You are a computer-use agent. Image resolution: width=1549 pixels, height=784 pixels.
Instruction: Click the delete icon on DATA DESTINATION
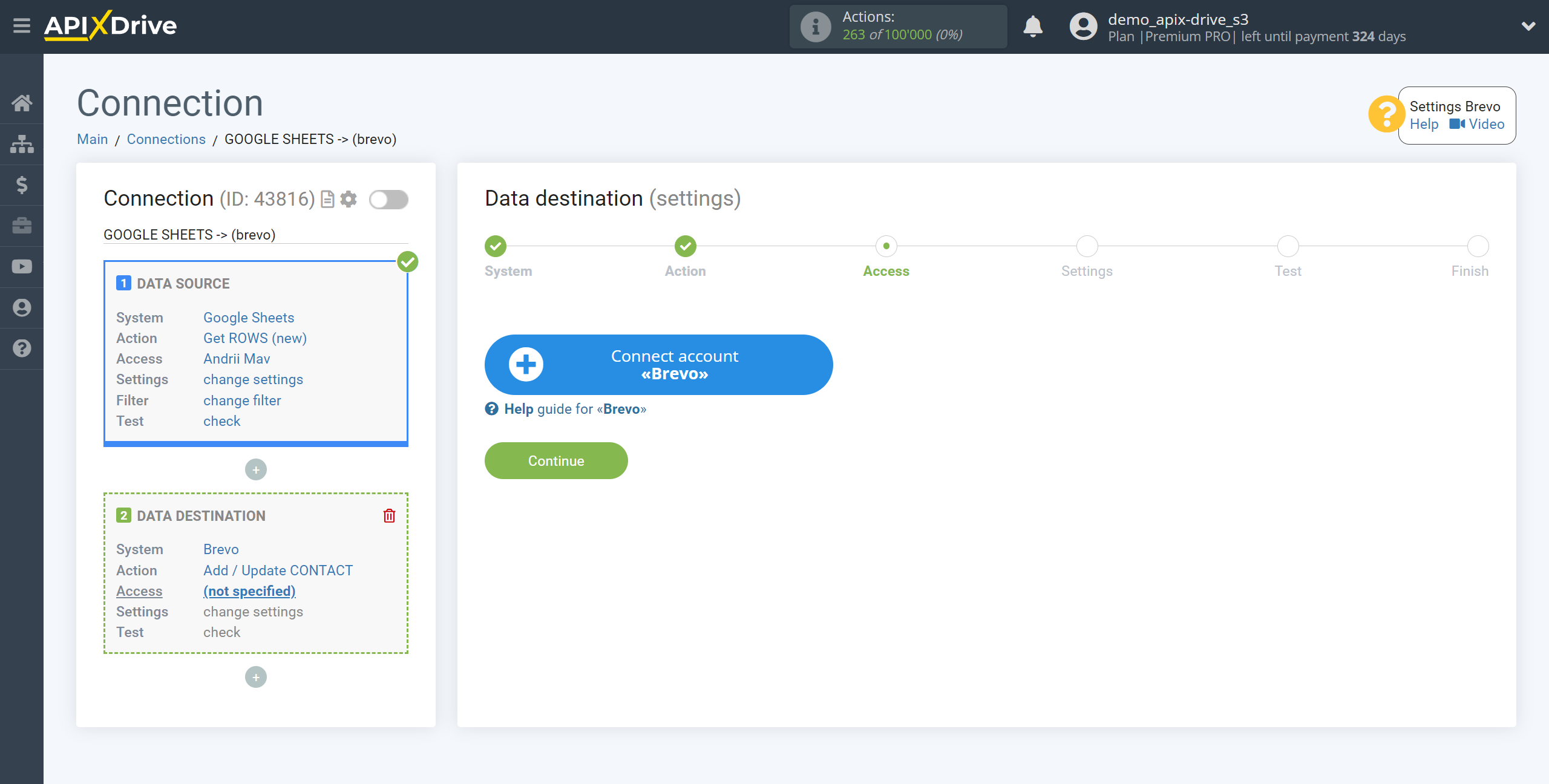click(389, 516)
